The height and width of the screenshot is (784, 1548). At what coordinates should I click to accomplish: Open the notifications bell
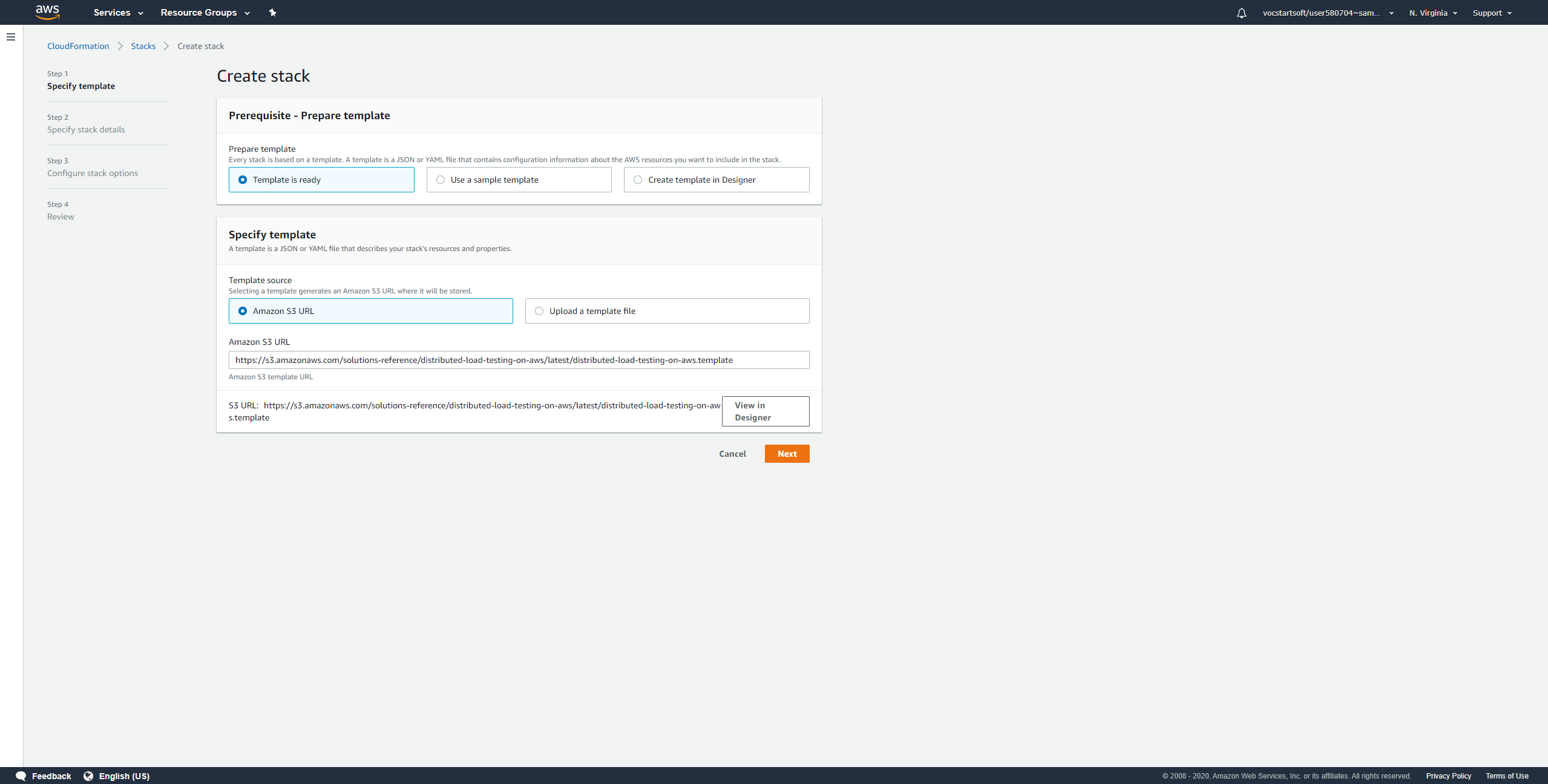click(1241, 13)
